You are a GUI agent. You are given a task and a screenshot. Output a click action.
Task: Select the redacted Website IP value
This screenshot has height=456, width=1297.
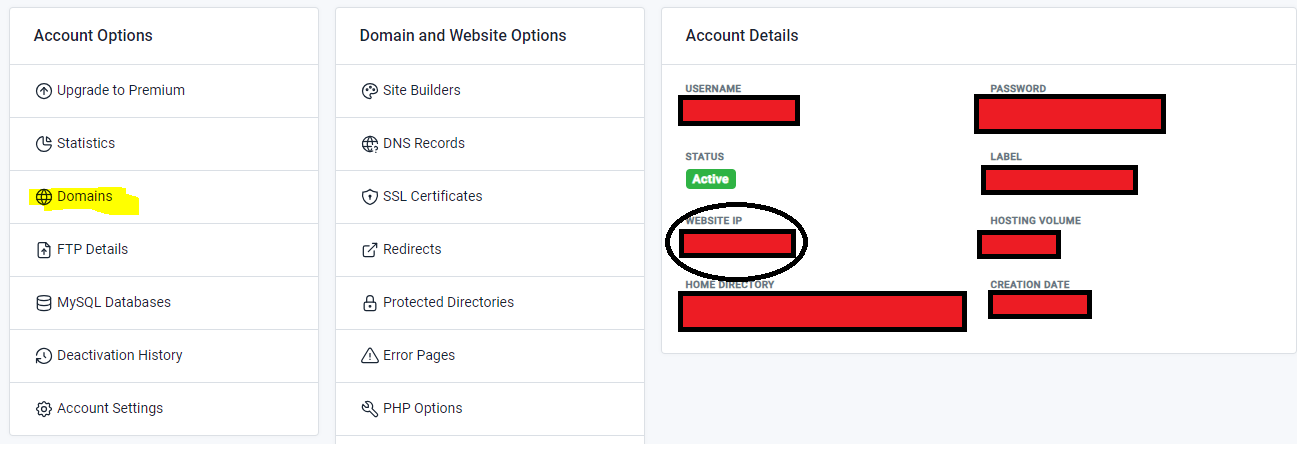pyautogui.click(x=737, y=243)
